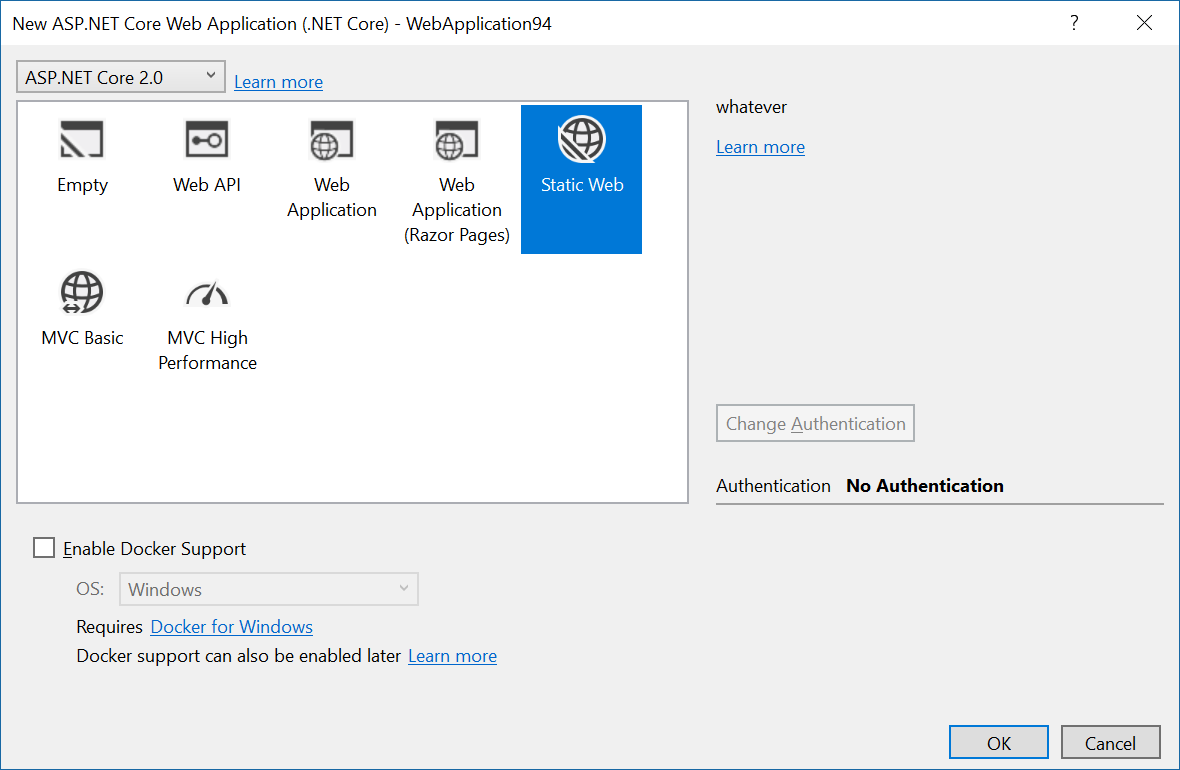1180x770 pixels.
Task: Pick the Web Application template icon
Action: pyautogui.click(x=331, y=140)
